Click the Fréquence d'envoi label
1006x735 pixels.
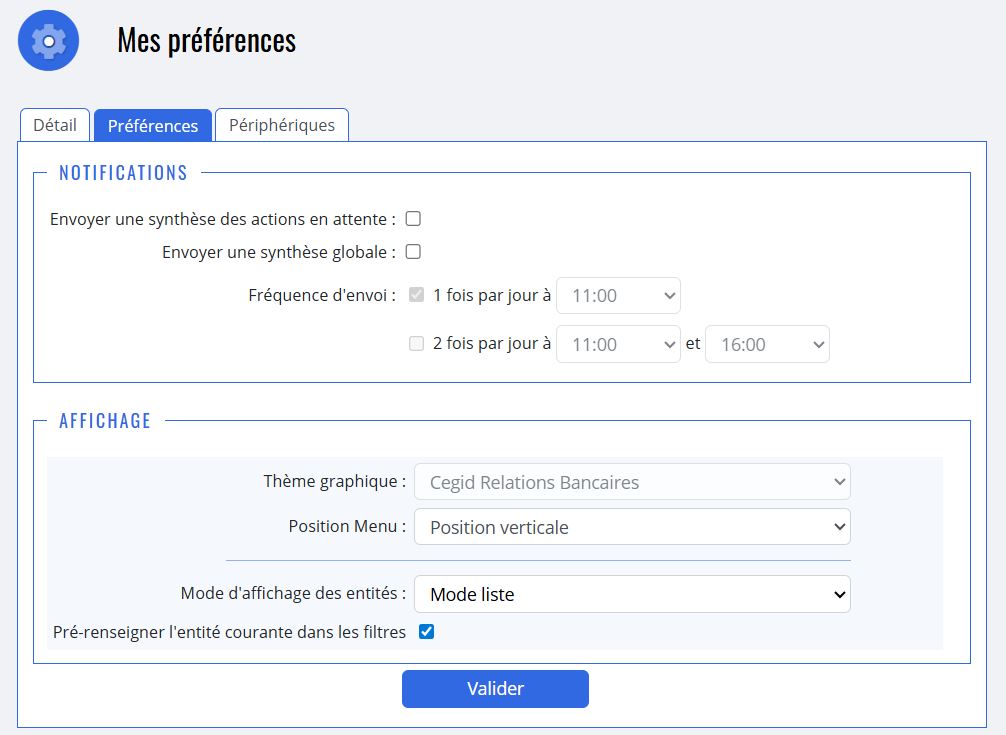(x=322, y=295)
